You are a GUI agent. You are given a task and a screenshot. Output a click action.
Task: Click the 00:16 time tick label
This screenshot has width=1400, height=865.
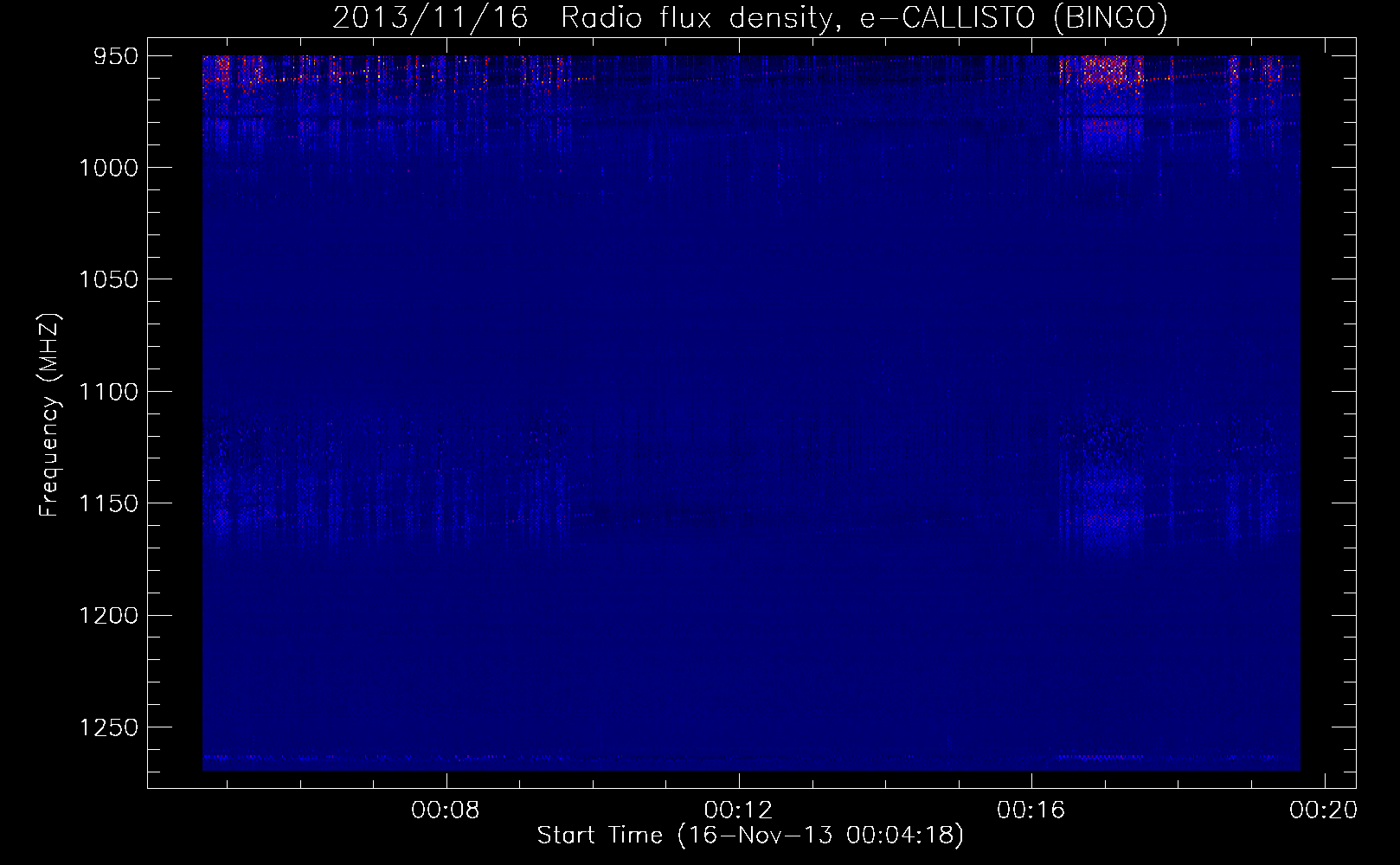[x=1031, y=811]
